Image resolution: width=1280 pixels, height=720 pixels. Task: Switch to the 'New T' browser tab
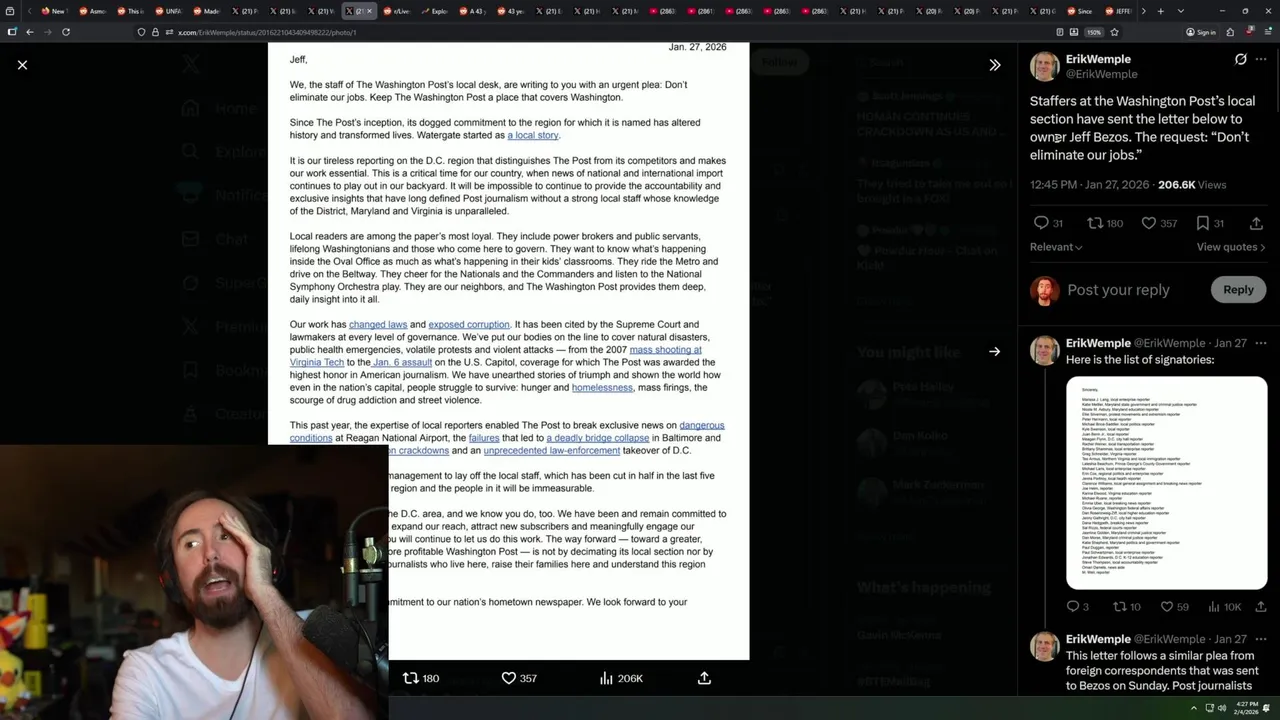coord(52,11)
